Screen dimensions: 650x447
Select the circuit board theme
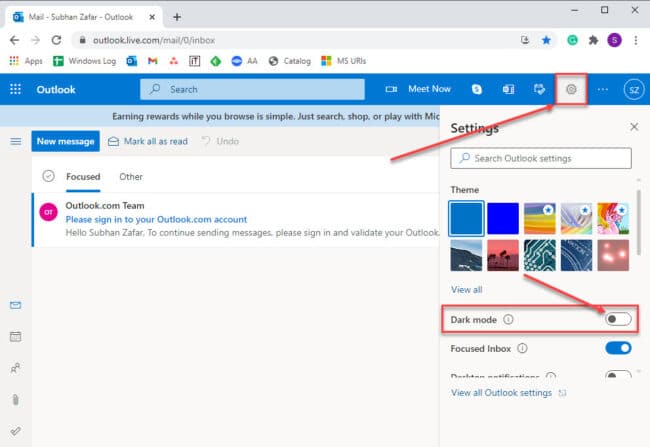(x=539, y=255)
